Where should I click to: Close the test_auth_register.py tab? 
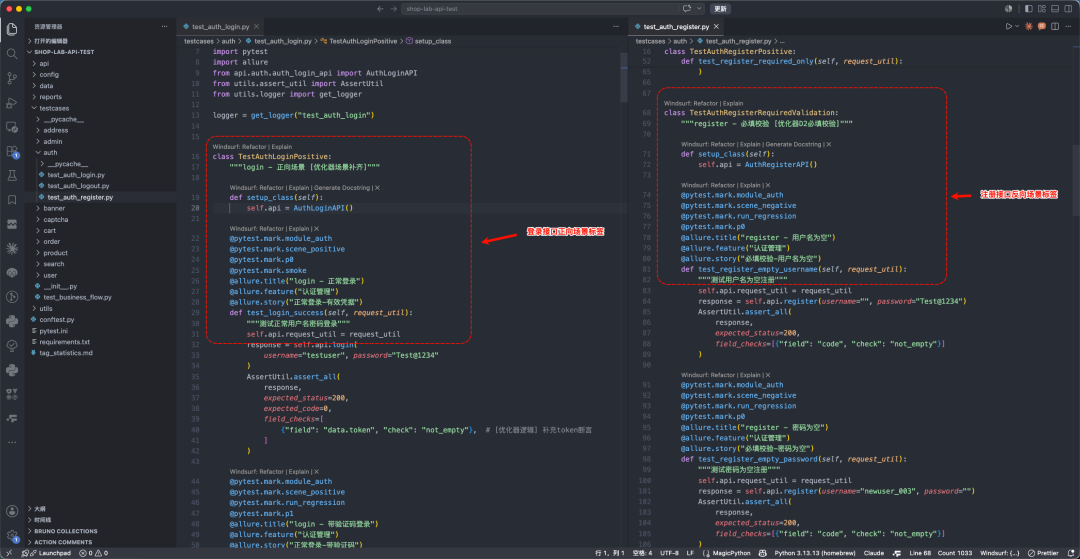point(717,26)
